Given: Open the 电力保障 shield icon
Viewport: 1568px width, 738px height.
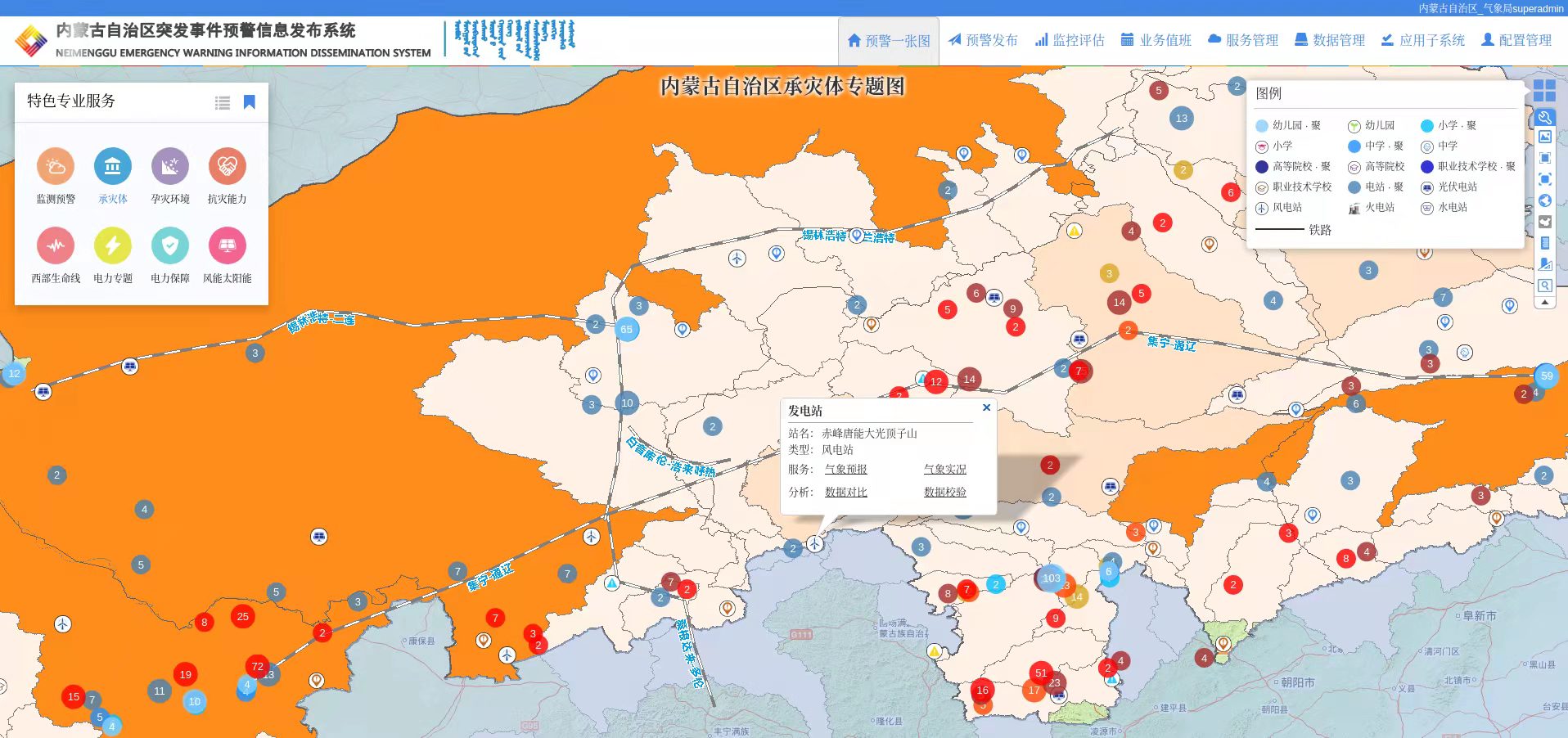Looking at the screenshot, I should coord(170,245).
